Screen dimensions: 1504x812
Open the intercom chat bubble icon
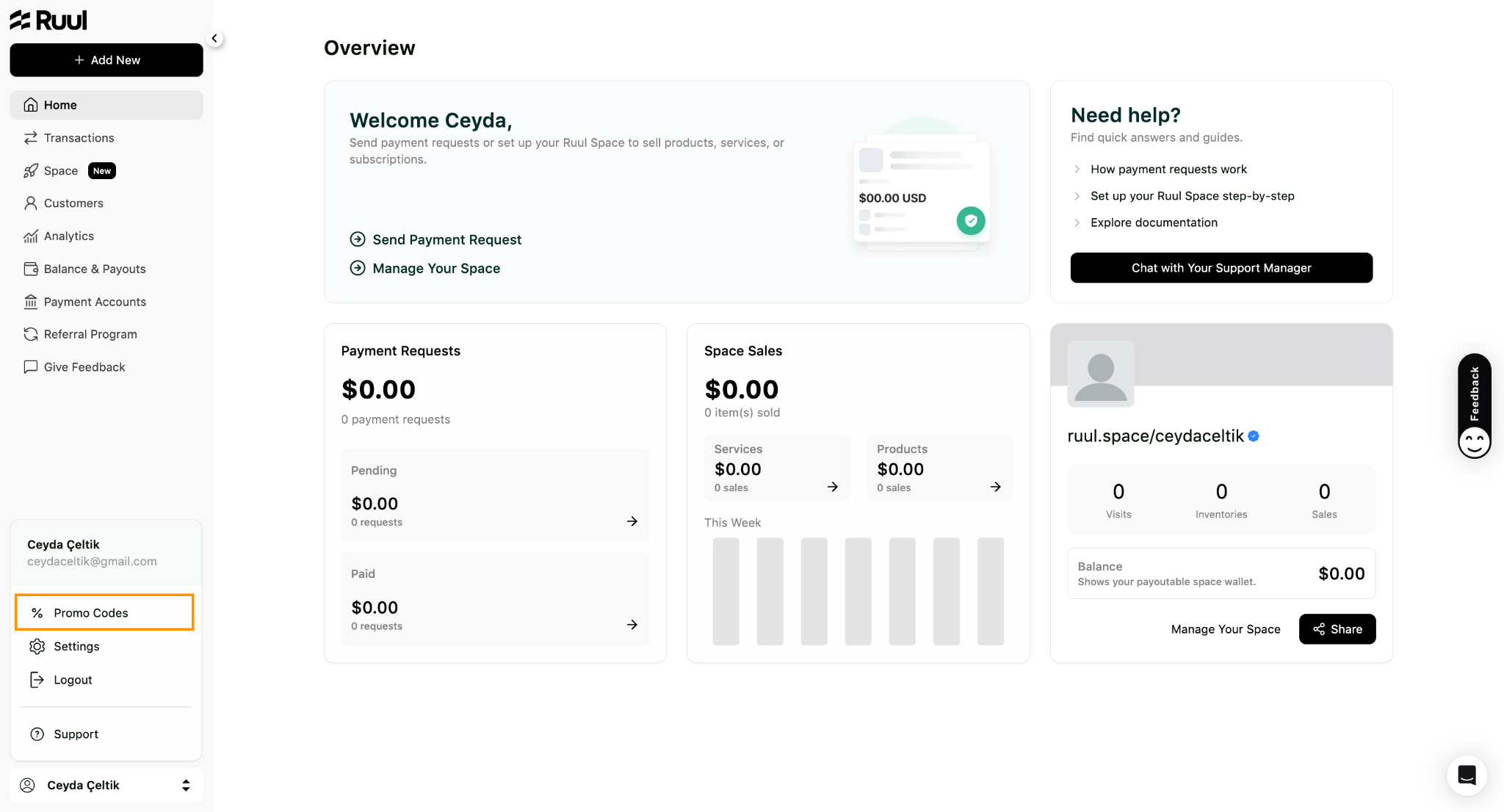click(x=1467, y=775)
